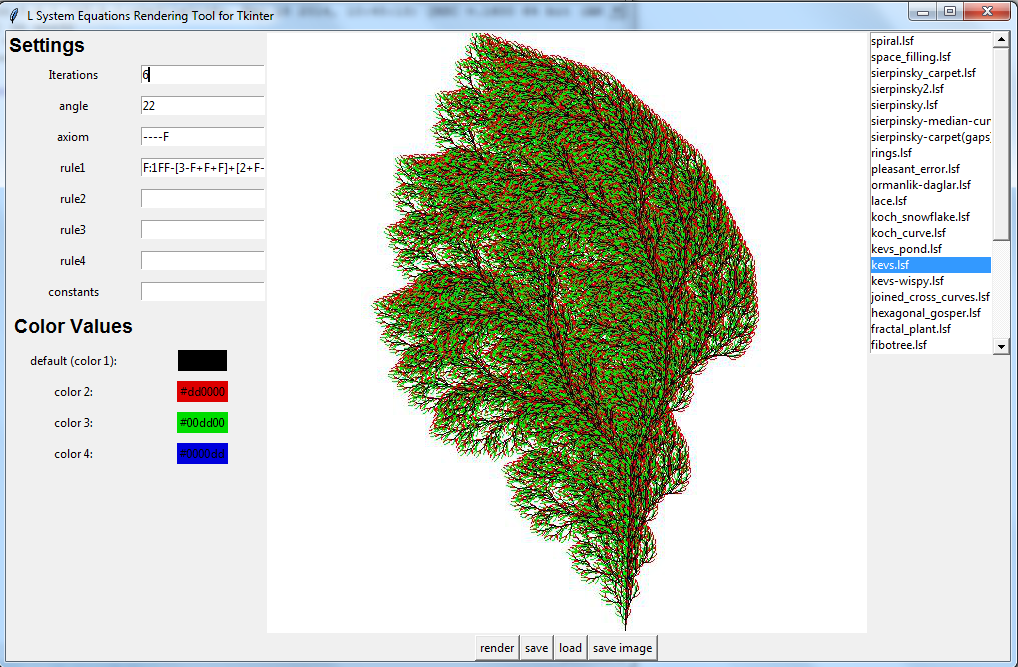Click the save image button
The width and height of the screenshot is (1018, 667).
click(622, 648)
